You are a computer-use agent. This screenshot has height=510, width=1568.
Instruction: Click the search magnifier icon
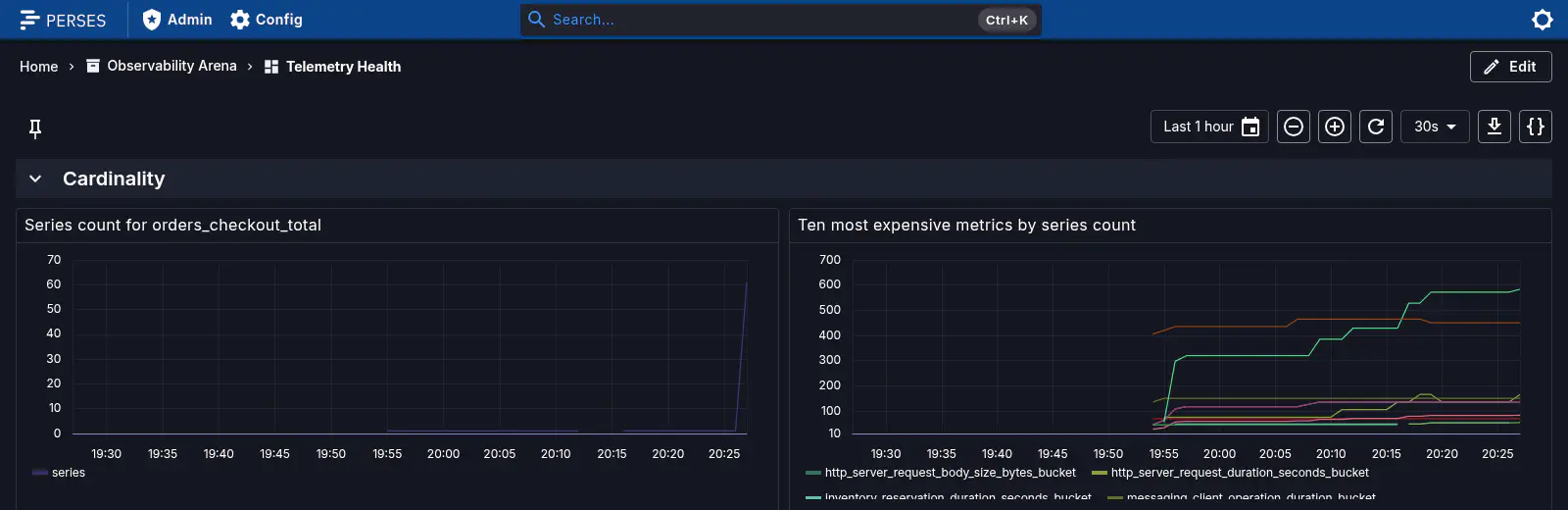(x=537, y=19)
